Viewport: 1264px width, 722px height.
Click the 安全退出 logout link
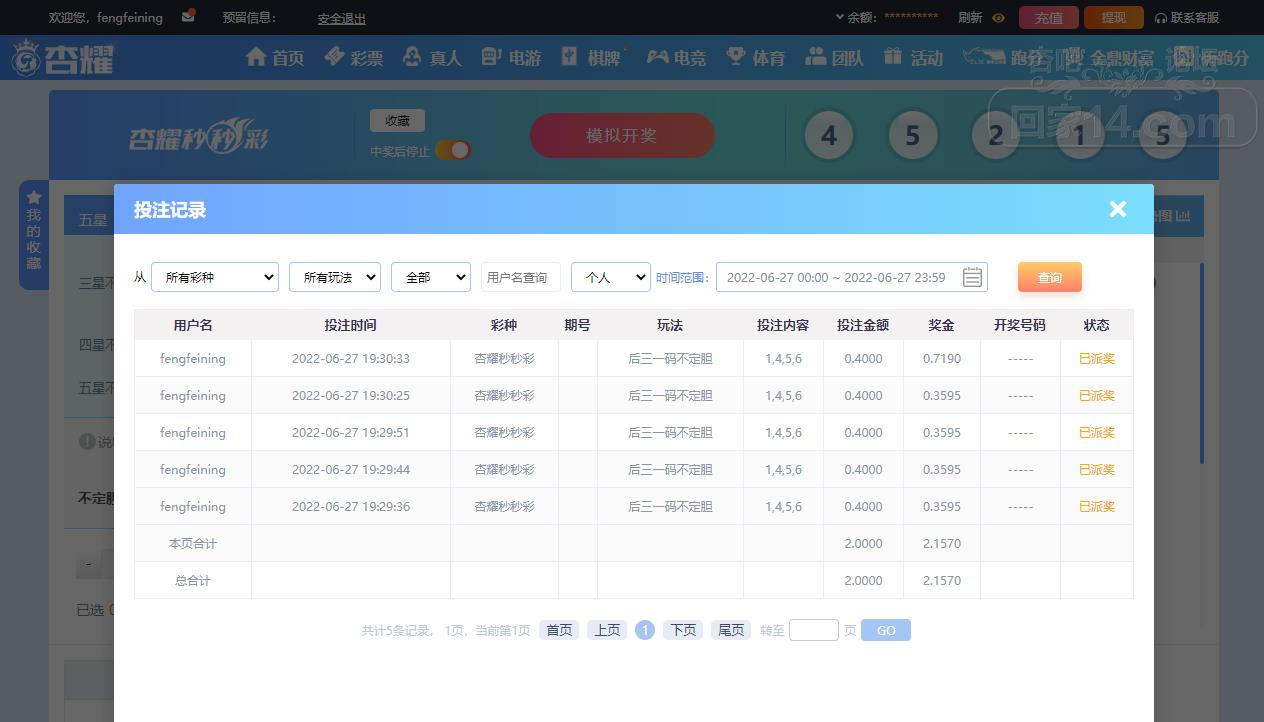[341, 18]
